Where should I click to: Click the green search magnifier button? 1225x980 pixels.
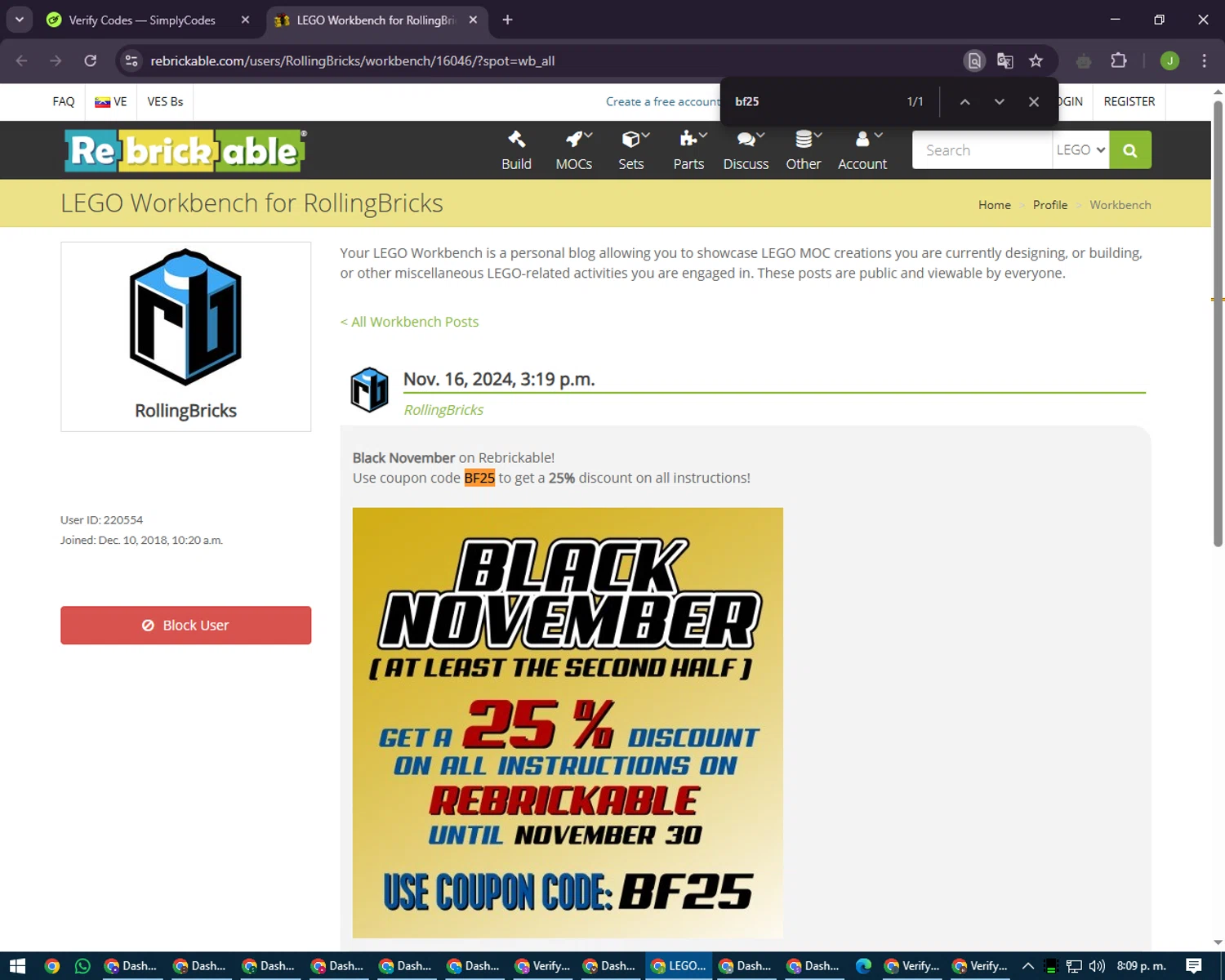[1130, 150]
